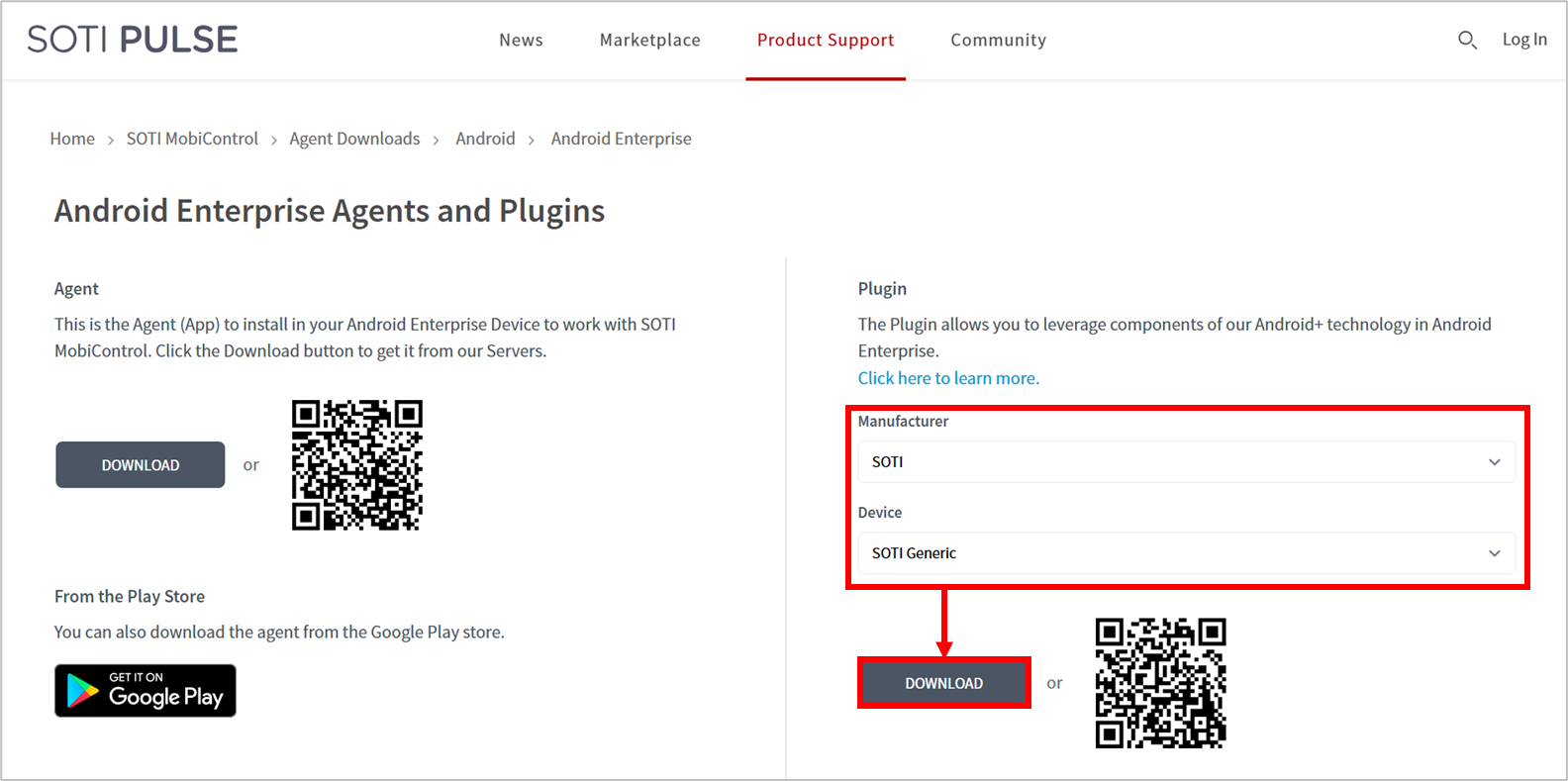Click the 'Android Enterprise Agents and Plugins' heading
The width and height of the screenshot is (1568, 781).
point(330,211)
